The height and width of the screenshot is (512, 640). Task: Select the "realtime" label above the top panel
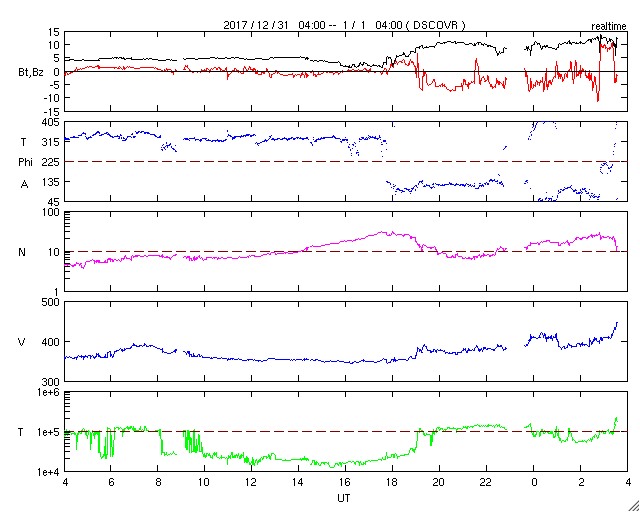point(609,27)
